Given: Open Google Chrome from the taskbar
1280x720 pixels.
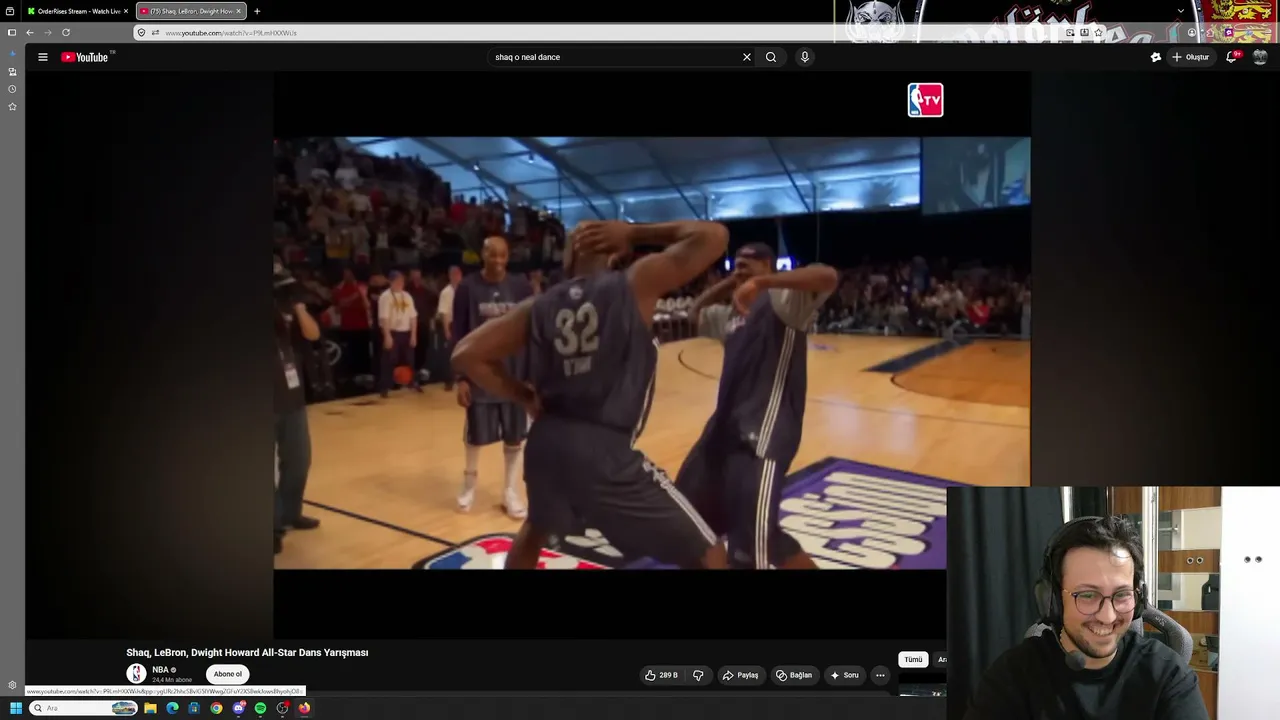Looking at the screenshot, I should point(216,708).
